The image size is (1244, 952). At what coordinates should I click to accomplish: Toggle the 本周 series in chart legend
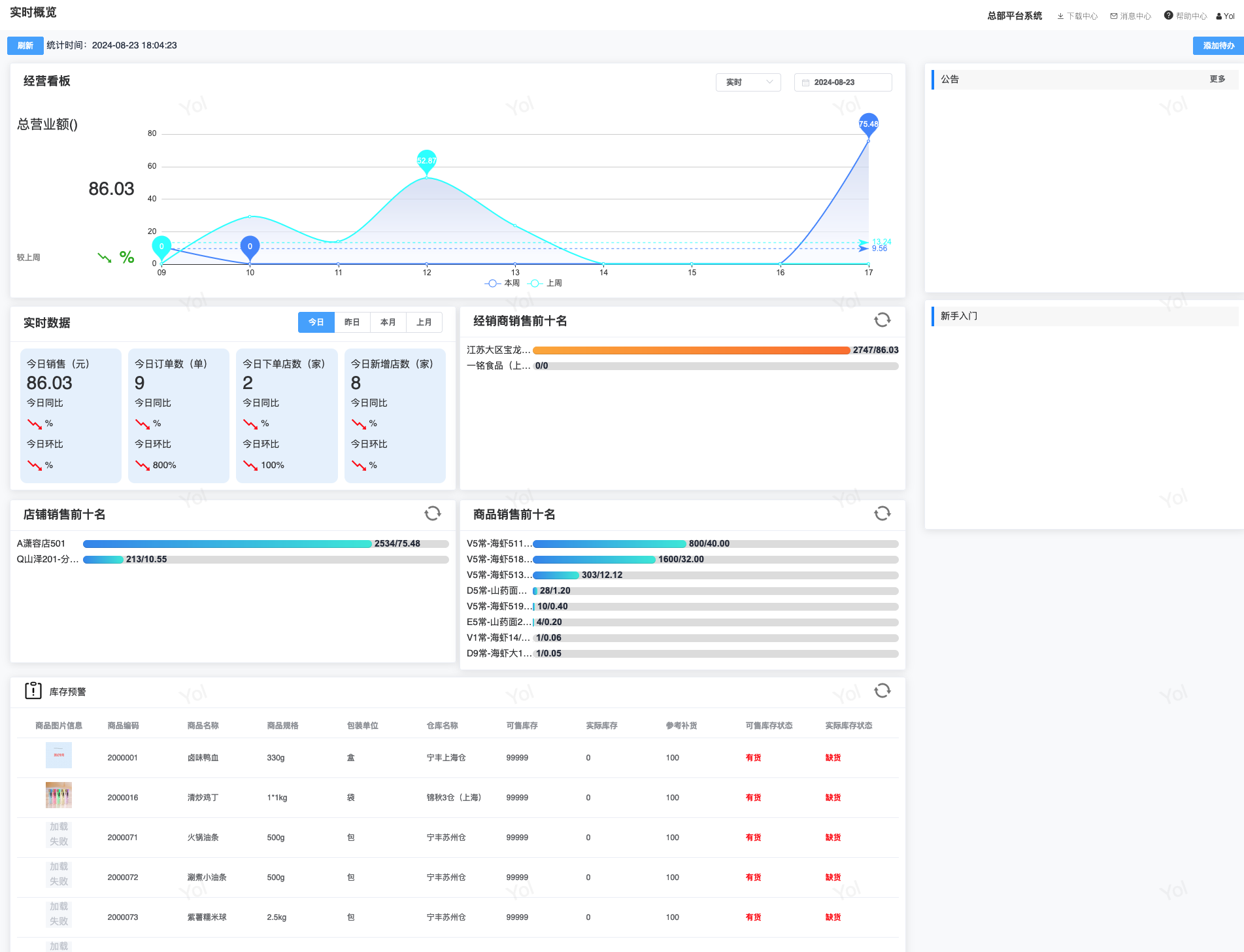(502, 283)
